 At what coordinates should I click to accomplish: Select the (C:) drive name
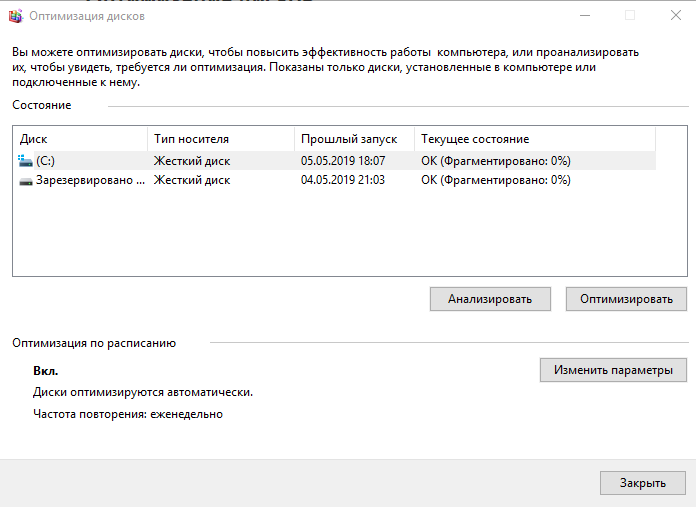coord(45,161)
